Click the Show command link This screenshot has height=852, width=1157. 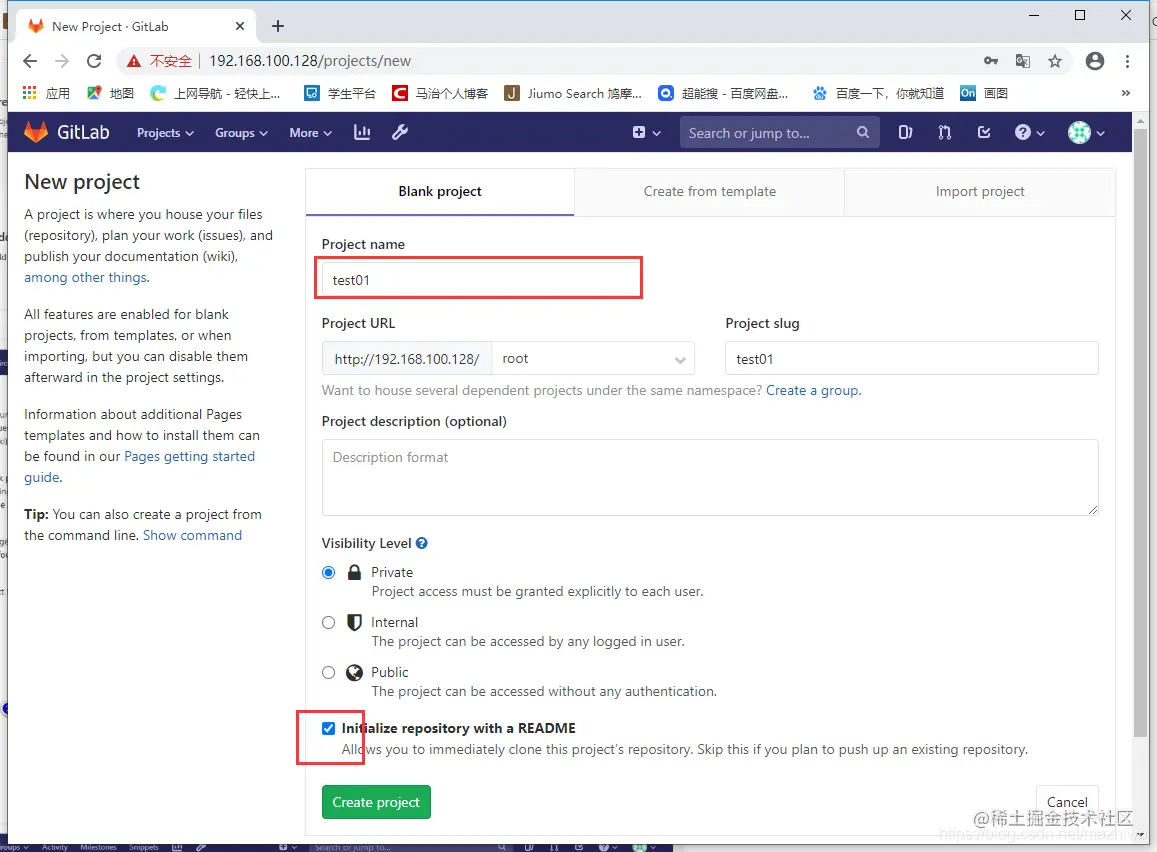(x=193, y=536)
